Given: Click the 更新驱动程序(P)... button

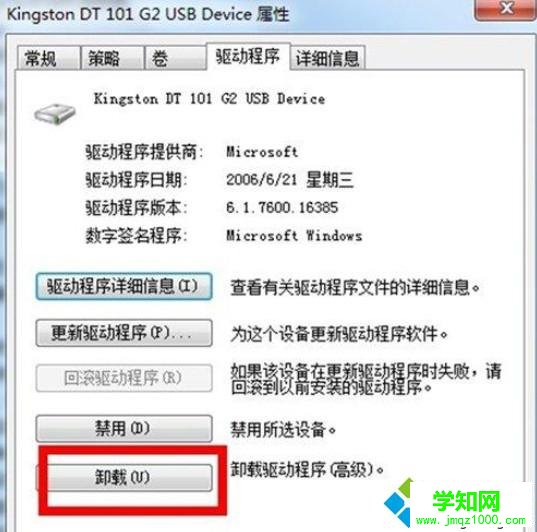Looking at the screenshot, I should pos(124,333).
